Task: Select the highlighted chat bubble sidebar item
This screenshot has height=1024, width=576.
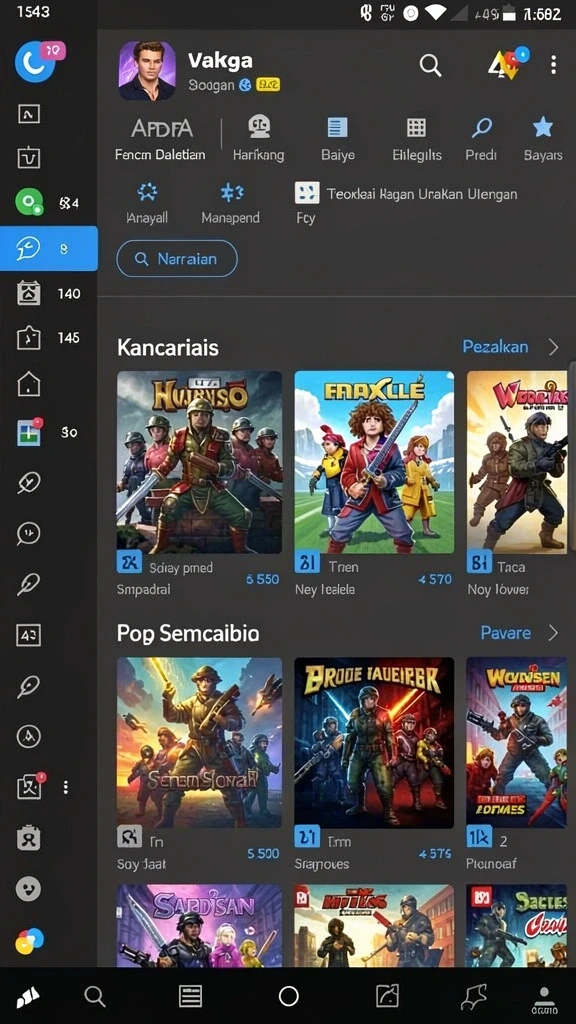Action: coord(48,248)
